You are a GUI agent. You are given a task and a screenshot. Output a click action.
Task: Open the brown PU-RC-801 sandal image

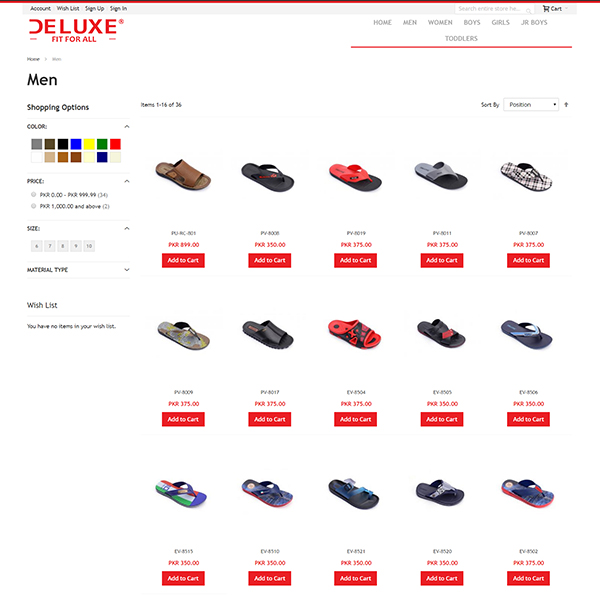[x=183, y=174]
